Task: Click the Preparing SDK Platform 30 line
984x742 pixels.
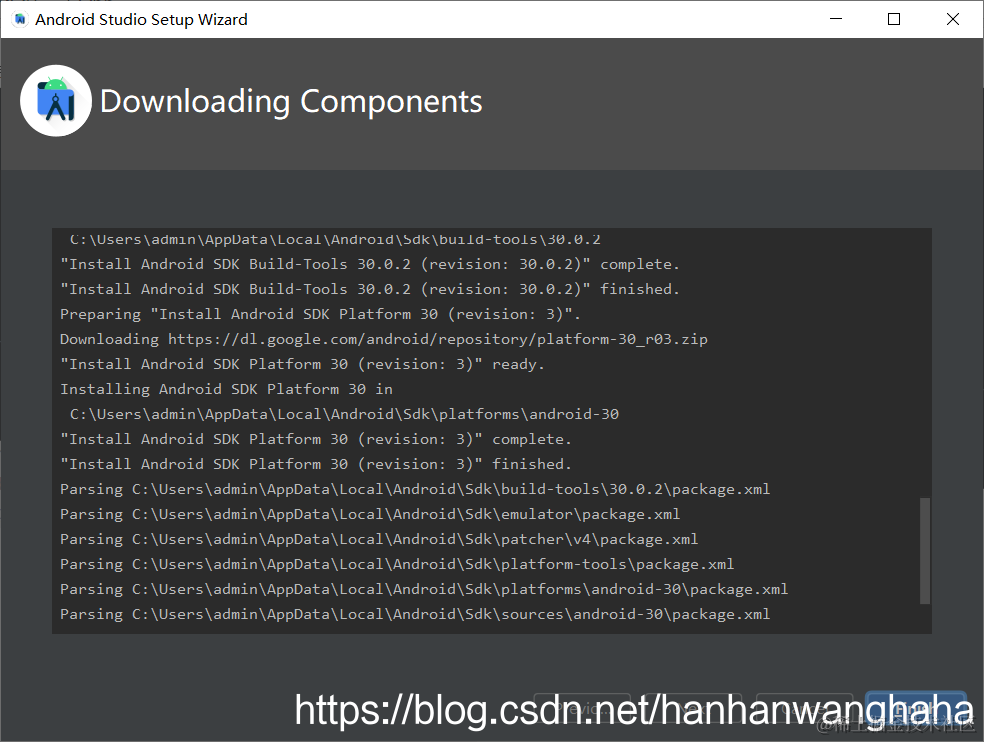Action: click(320, 314)
